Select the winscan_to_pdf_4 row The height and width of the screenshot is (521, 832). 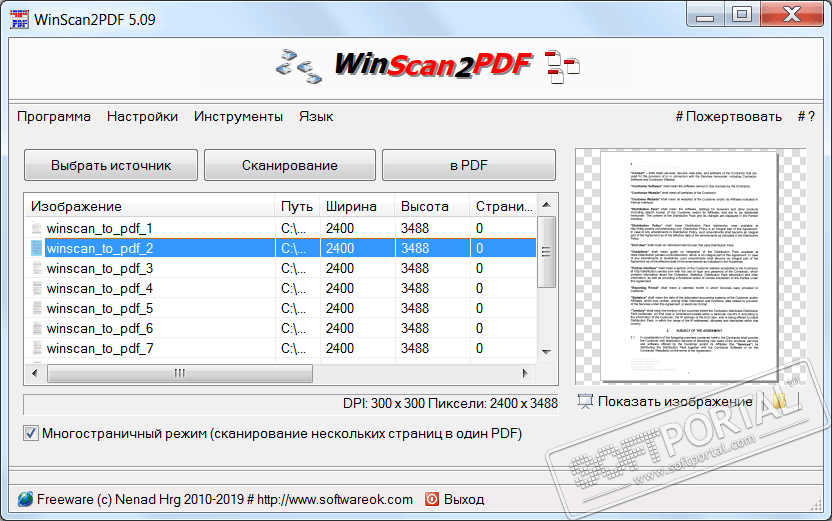tap(281, 288)
